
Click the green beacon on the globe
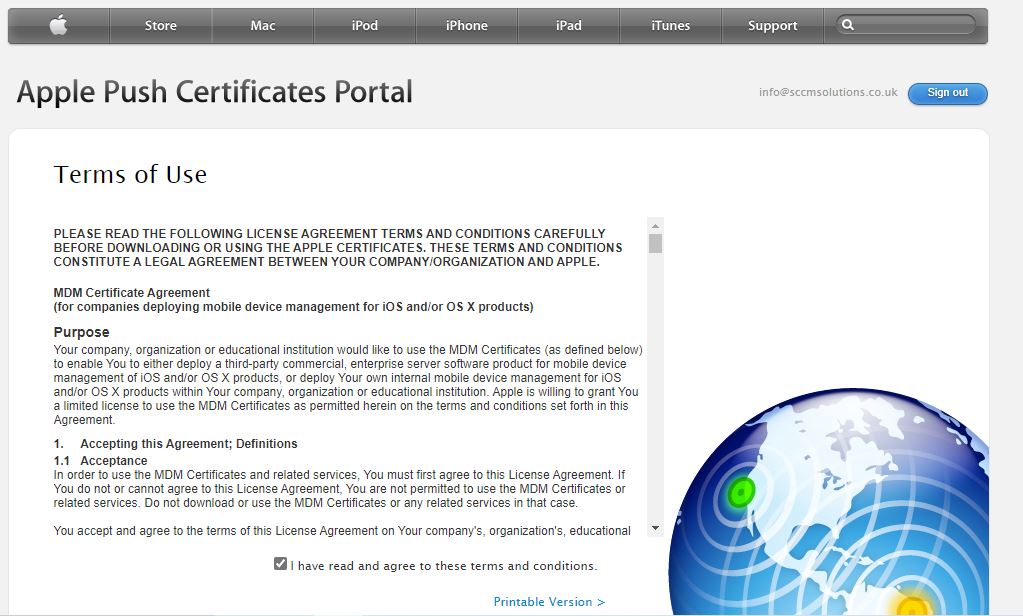742,491
